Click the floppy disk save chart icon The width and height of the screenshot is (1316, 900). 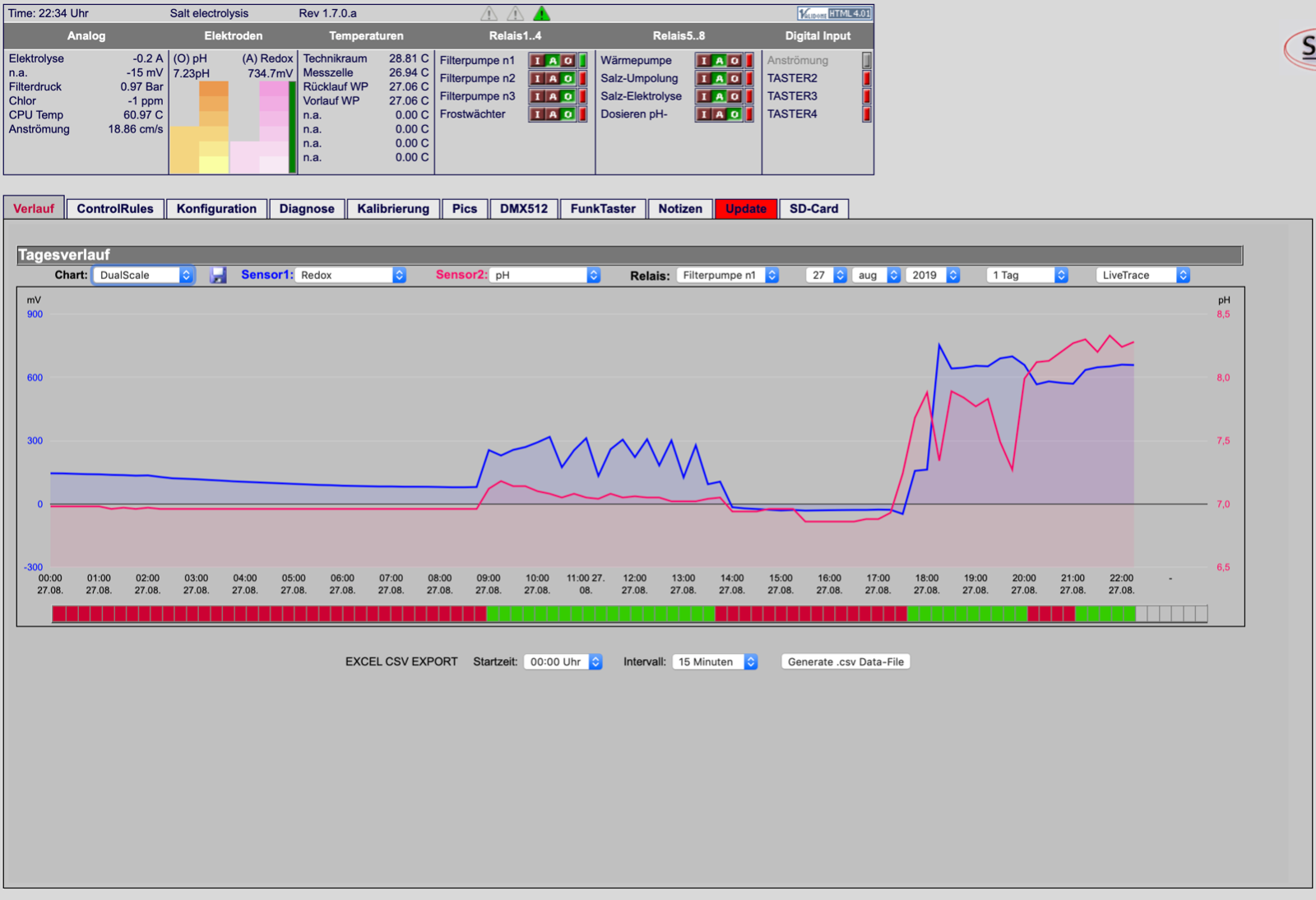click(218, 275)
